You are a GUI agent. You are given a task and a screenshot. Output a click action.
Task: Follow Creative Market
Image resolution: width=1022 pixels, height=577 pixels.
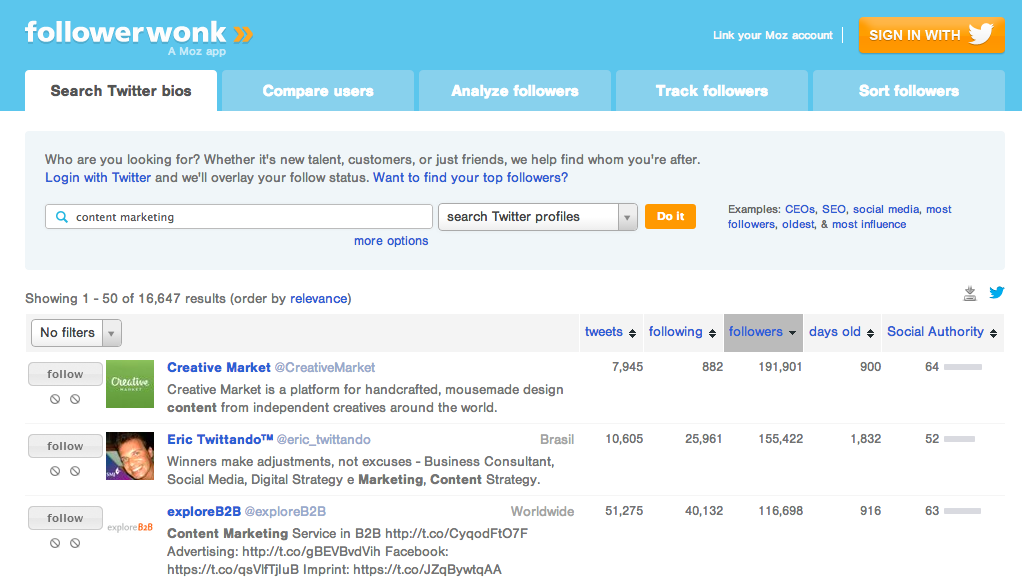click(65, 374)
